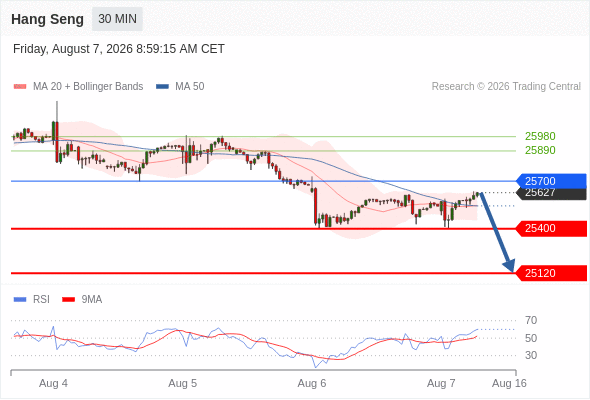Click the blue downward forecast arrow head
The image size is (590, 400).
pos(509,266)
